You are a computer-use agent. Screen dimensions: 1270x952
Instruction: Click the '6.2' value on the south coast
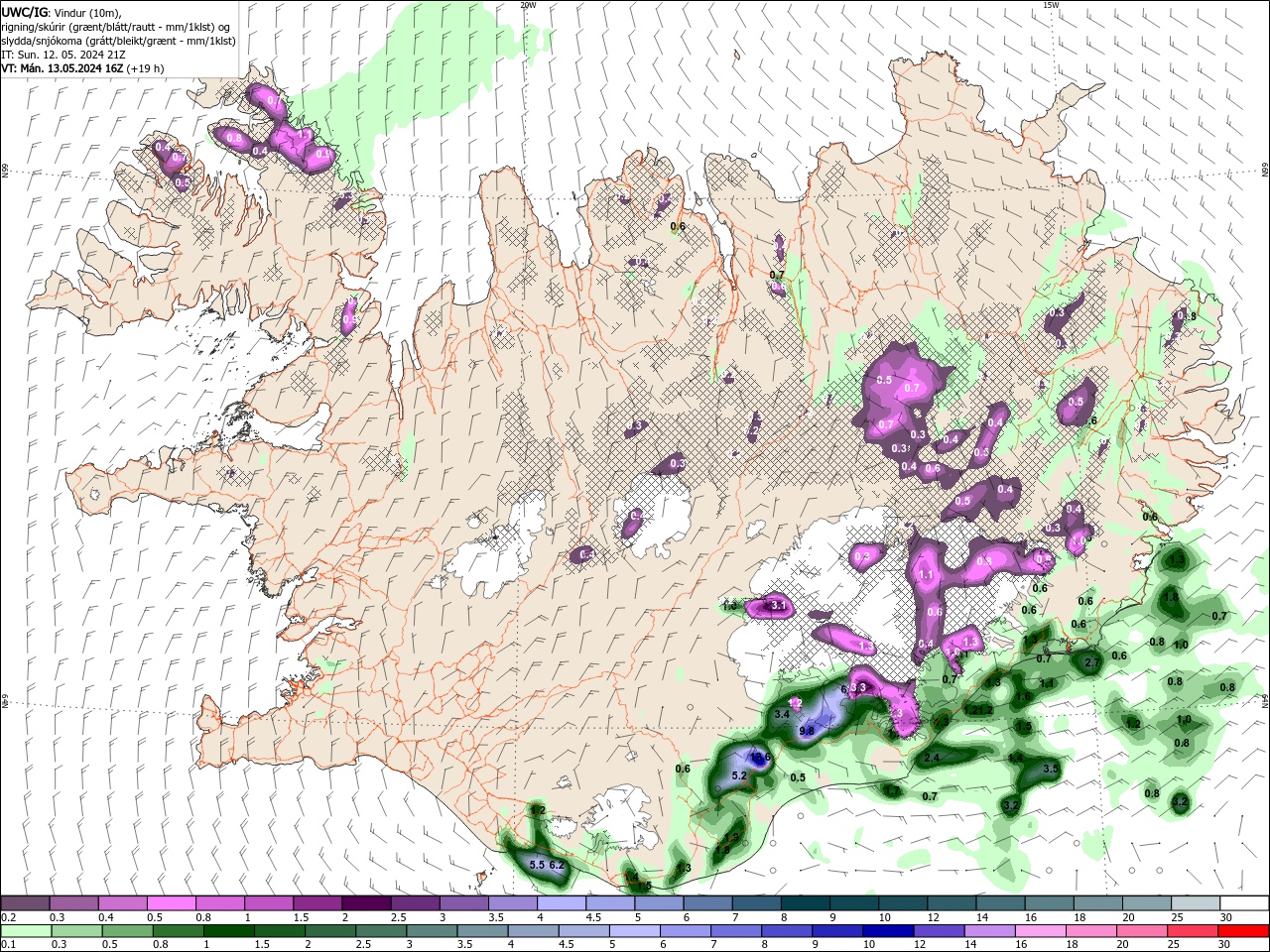click(x=557, y=865)
